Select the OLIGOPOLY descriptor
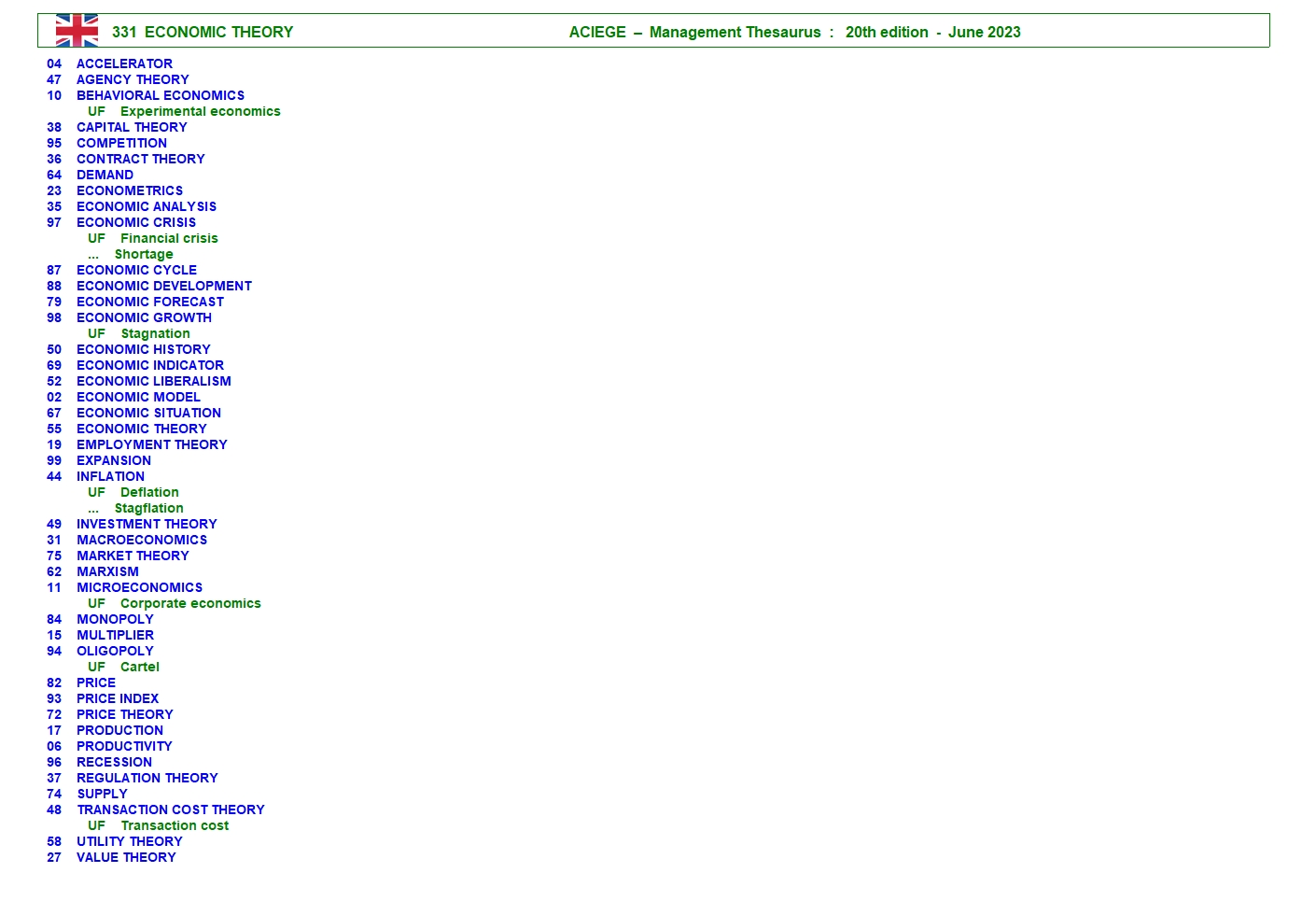1316x915 pixels. pos(115,651)
